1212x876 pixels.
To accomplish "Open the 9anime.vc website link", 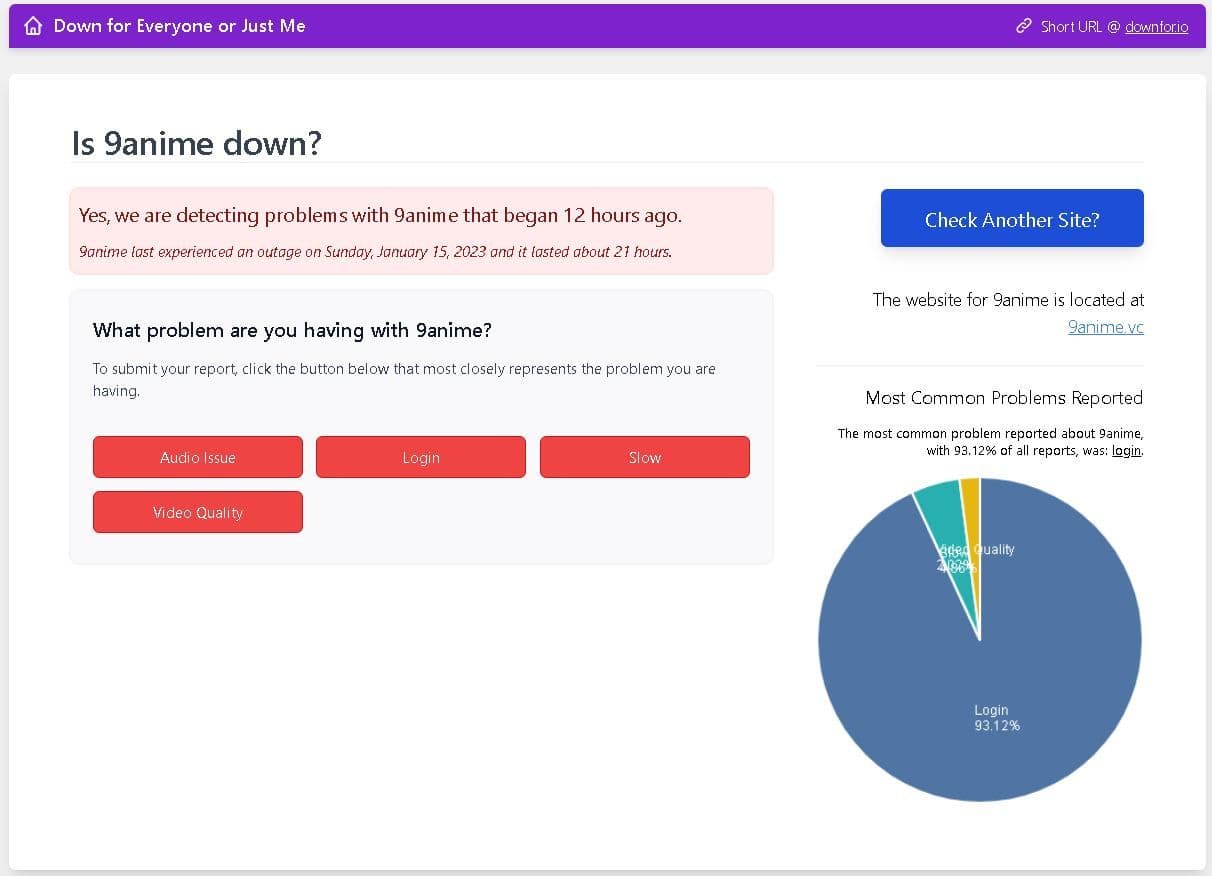I will [x=1105, y=327].
